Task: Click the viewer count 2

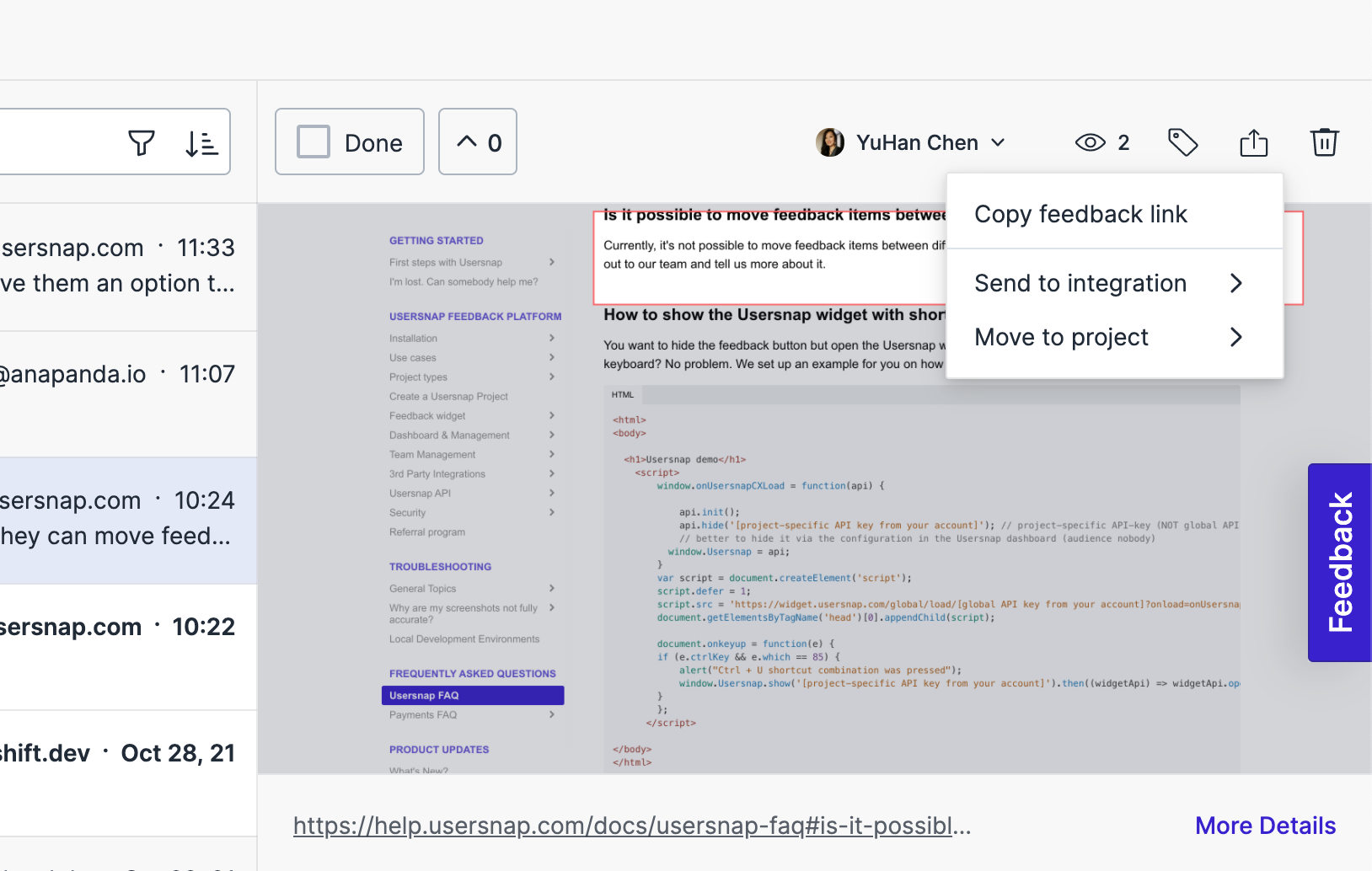Action: pos(1123,142)
